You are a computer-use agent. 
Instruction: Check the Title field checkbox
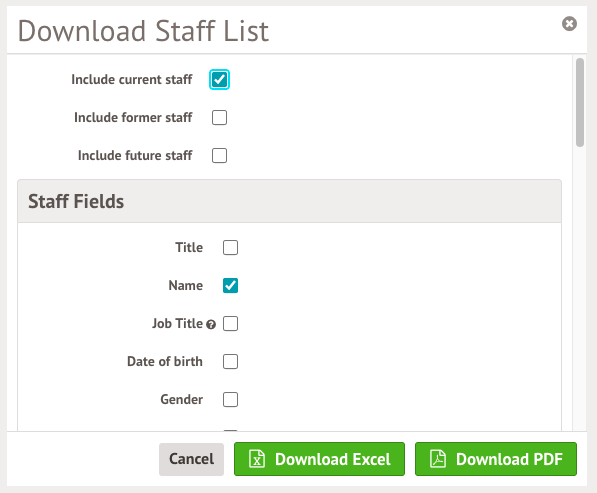230,247
